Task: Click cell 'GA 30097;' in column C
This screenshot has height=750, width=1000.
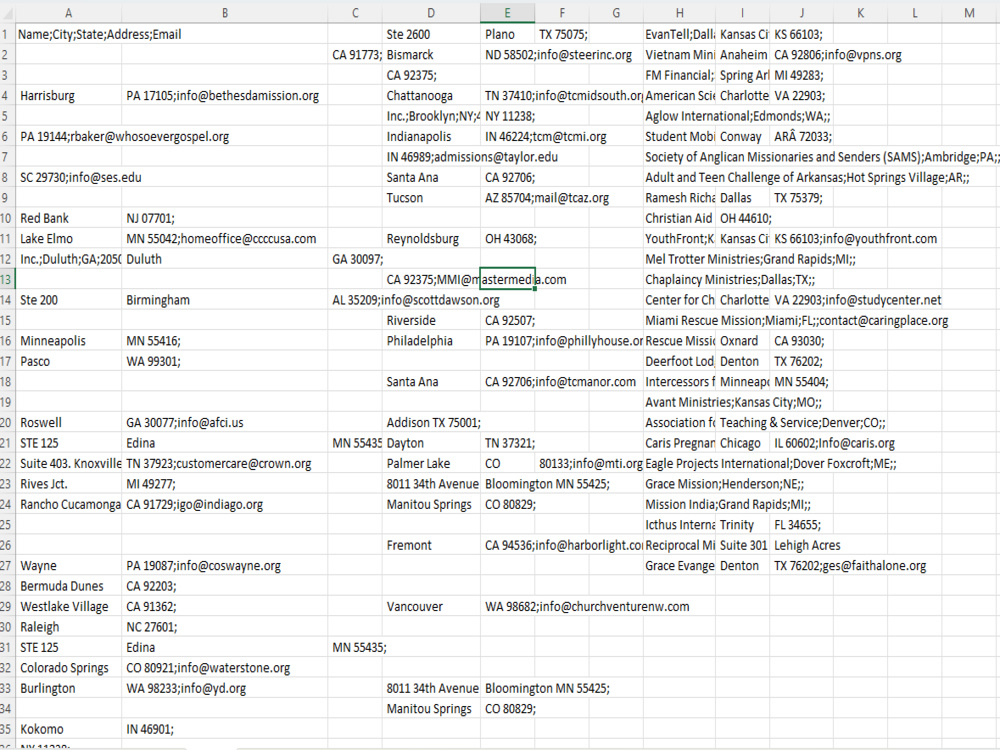Action: [x=355, y=259]
